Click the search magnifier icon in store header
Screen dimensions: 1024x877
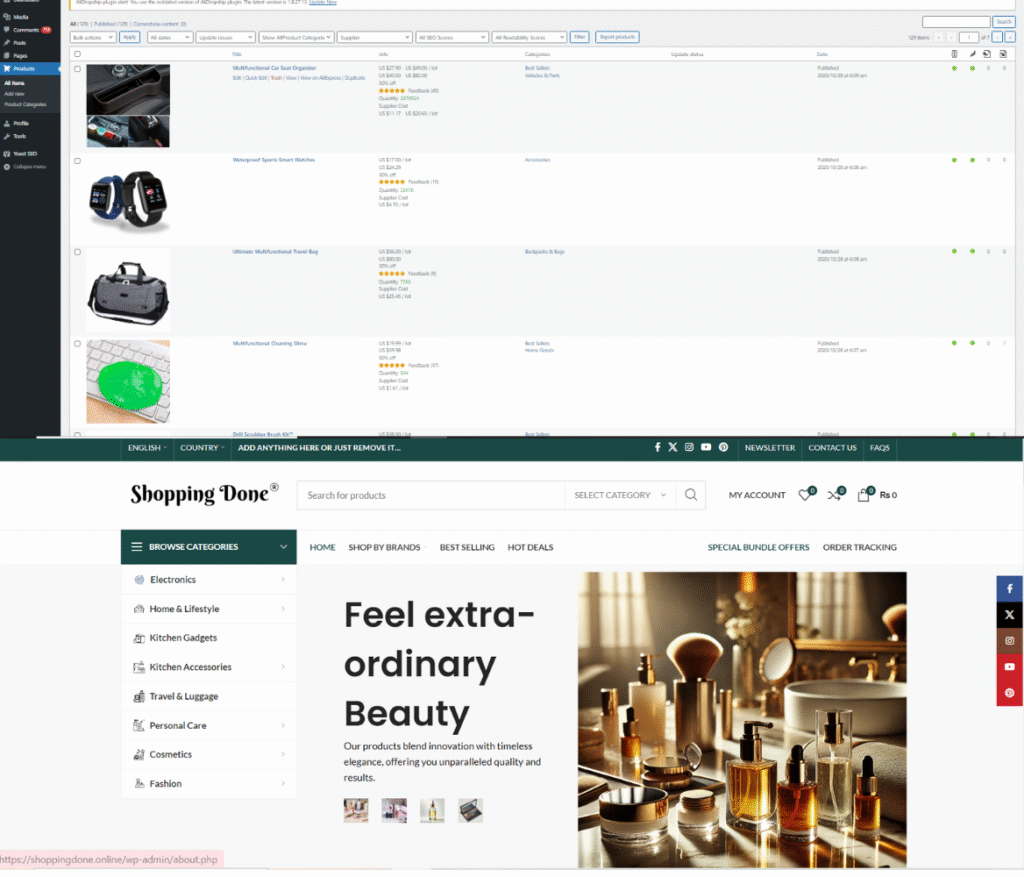(x=690, y=495)
